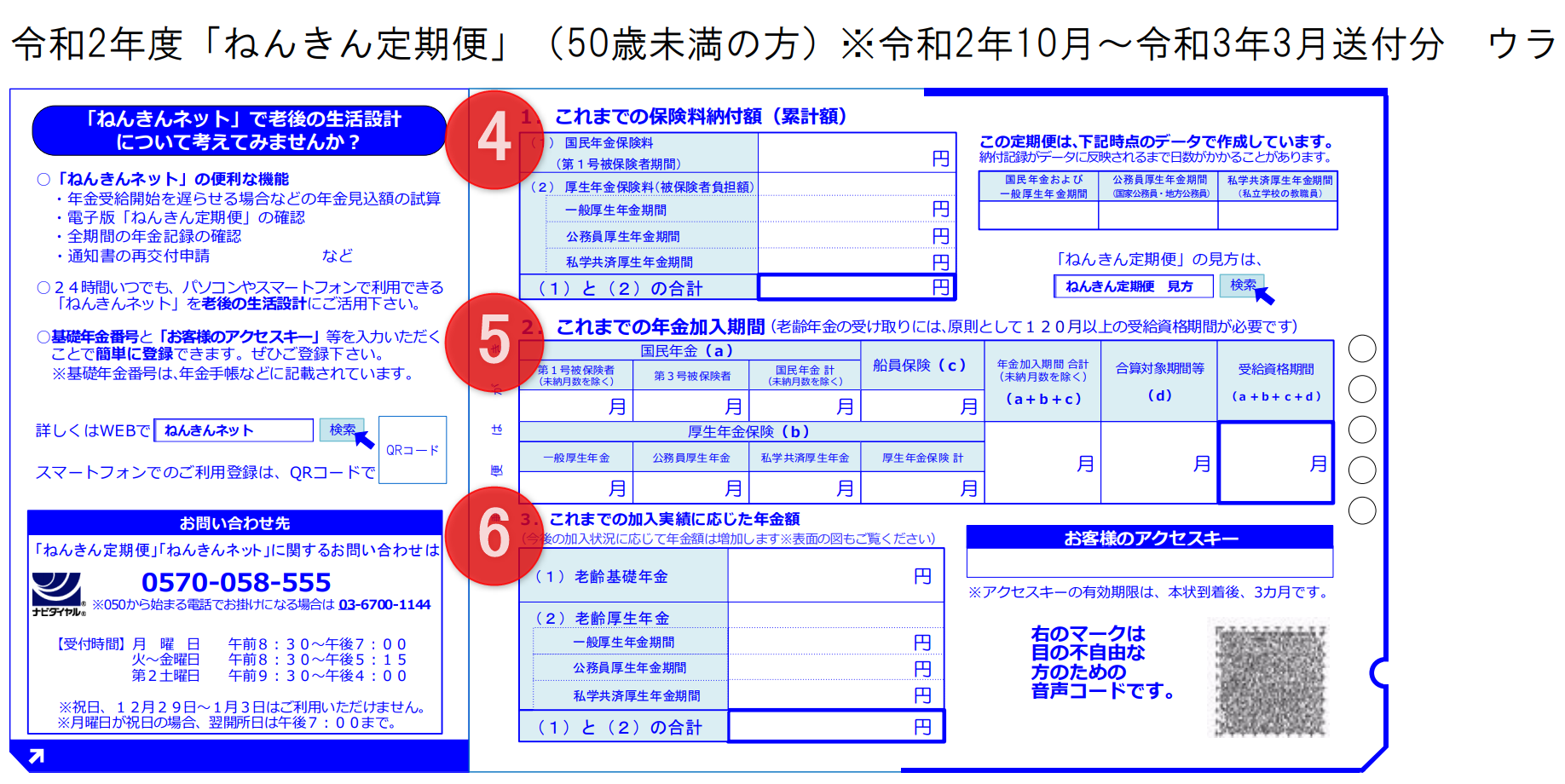Click the お客様のアクセスキー header bar

point(1150,538)
